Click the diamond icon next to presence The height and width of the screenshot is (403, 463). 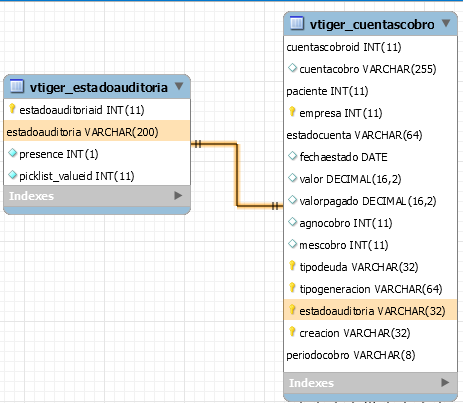pos(12,153)
